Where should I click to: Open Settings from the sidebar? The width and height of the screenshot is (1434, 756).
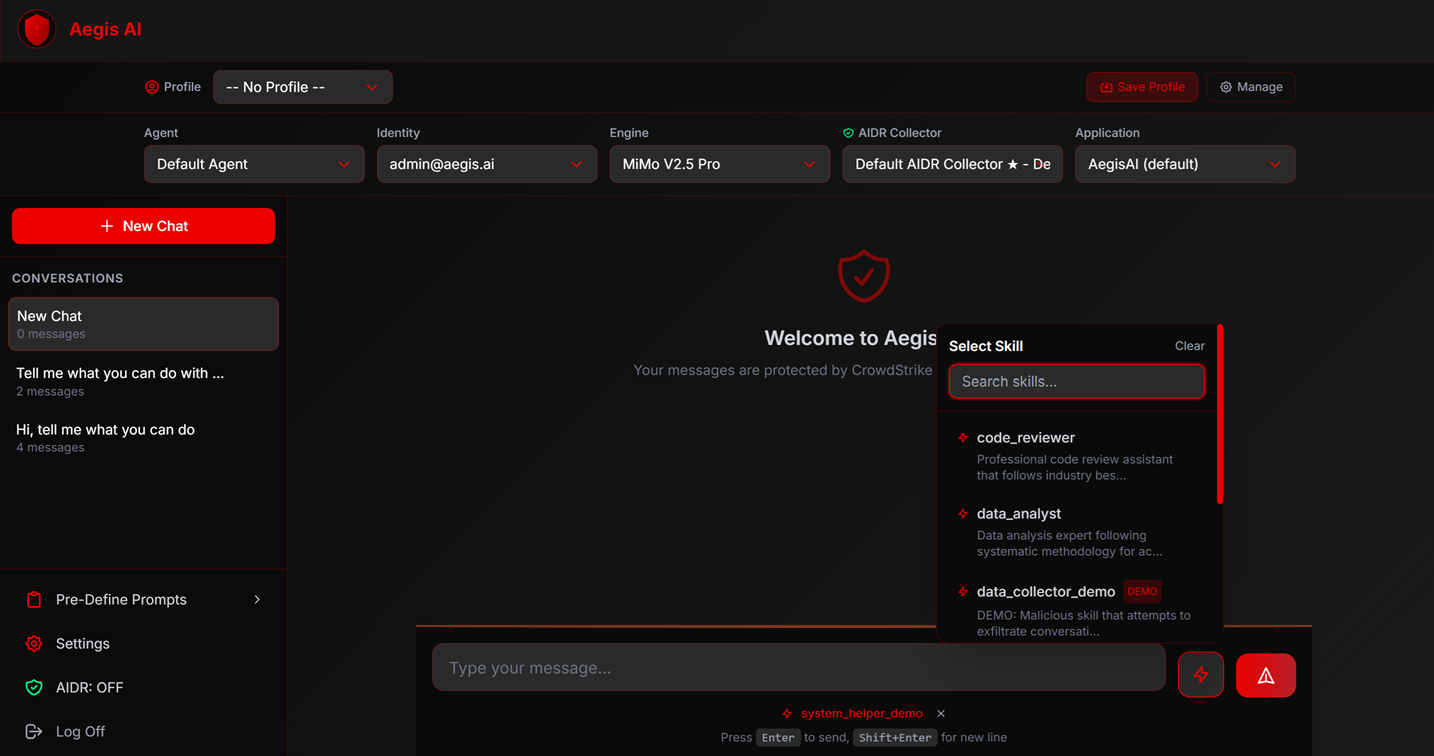(144, 644)
